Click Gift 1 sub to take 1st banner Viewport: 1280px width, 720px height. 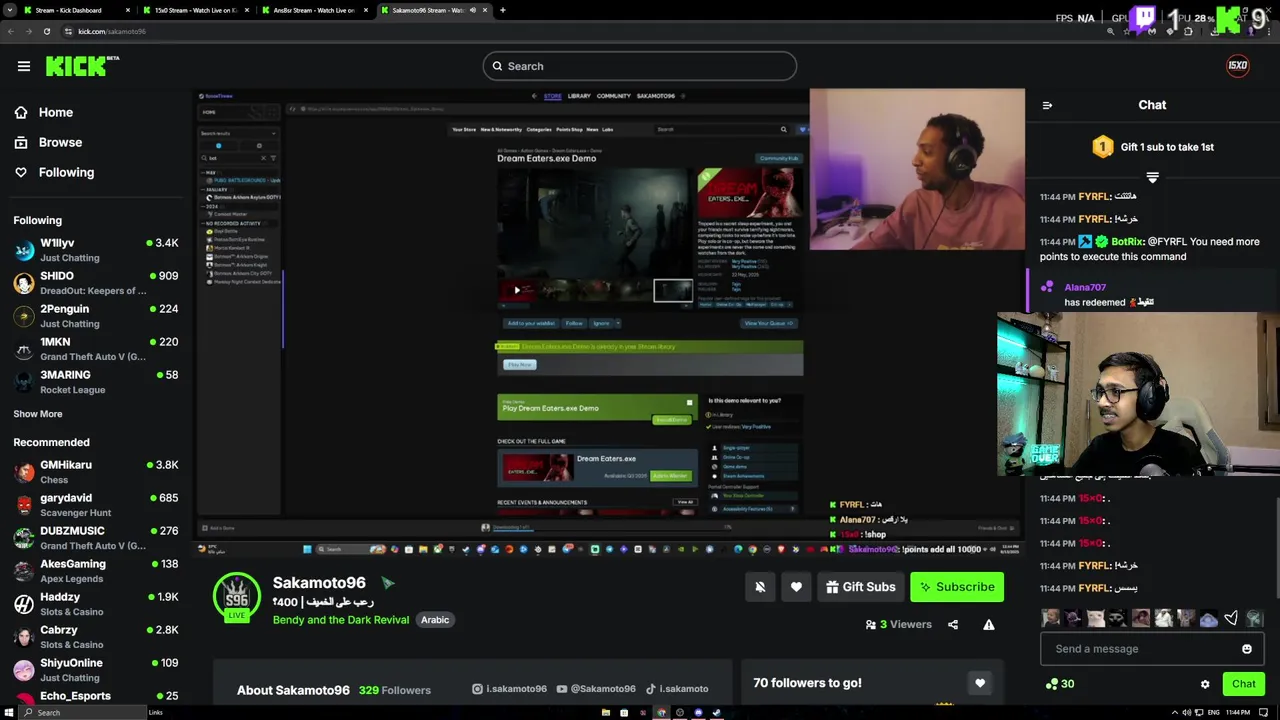coord(1152,147)
